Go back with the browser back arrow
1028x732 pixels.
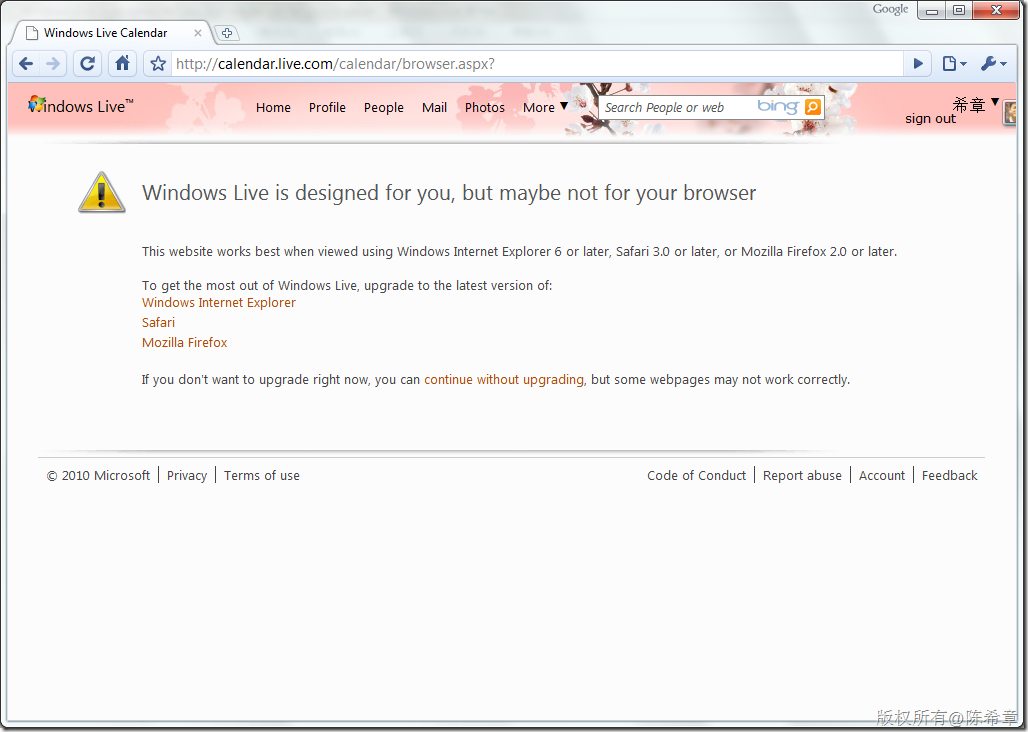click(x=26, y=64)
